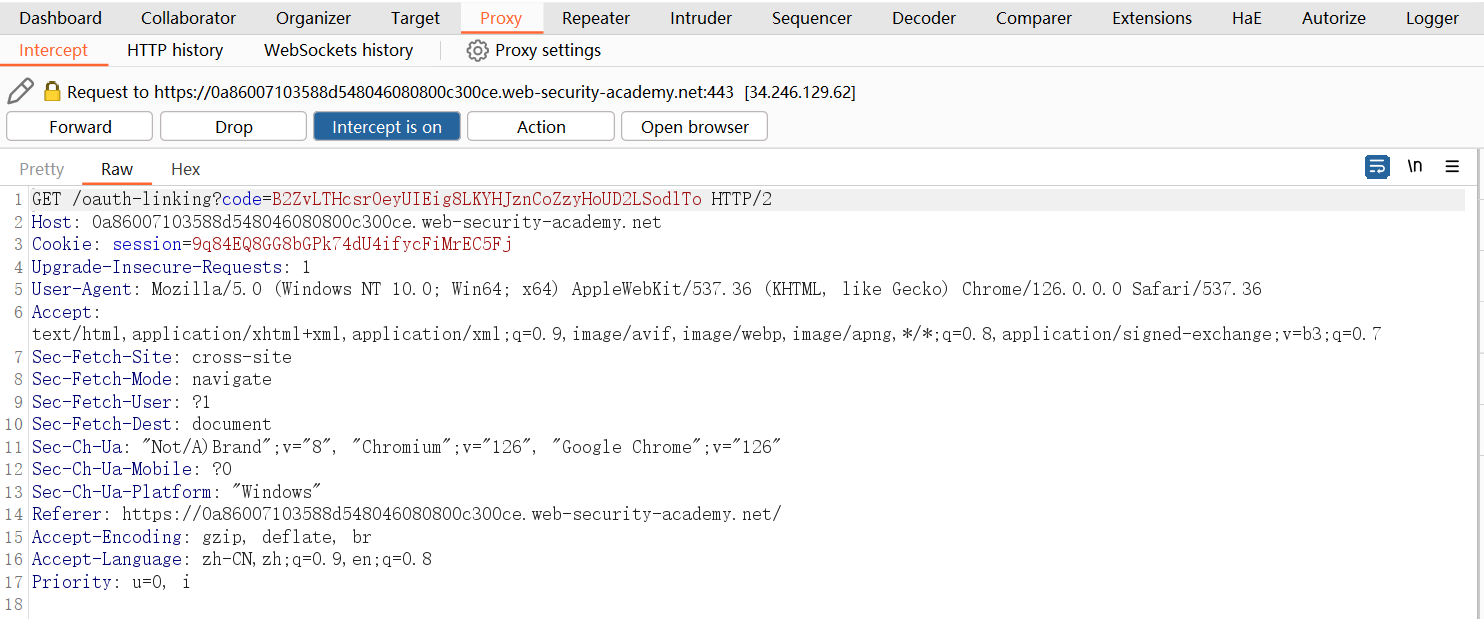The image size is (1484, 619).
Task: Click the Sec-Fetch-User header line
Action: point(121,402)
